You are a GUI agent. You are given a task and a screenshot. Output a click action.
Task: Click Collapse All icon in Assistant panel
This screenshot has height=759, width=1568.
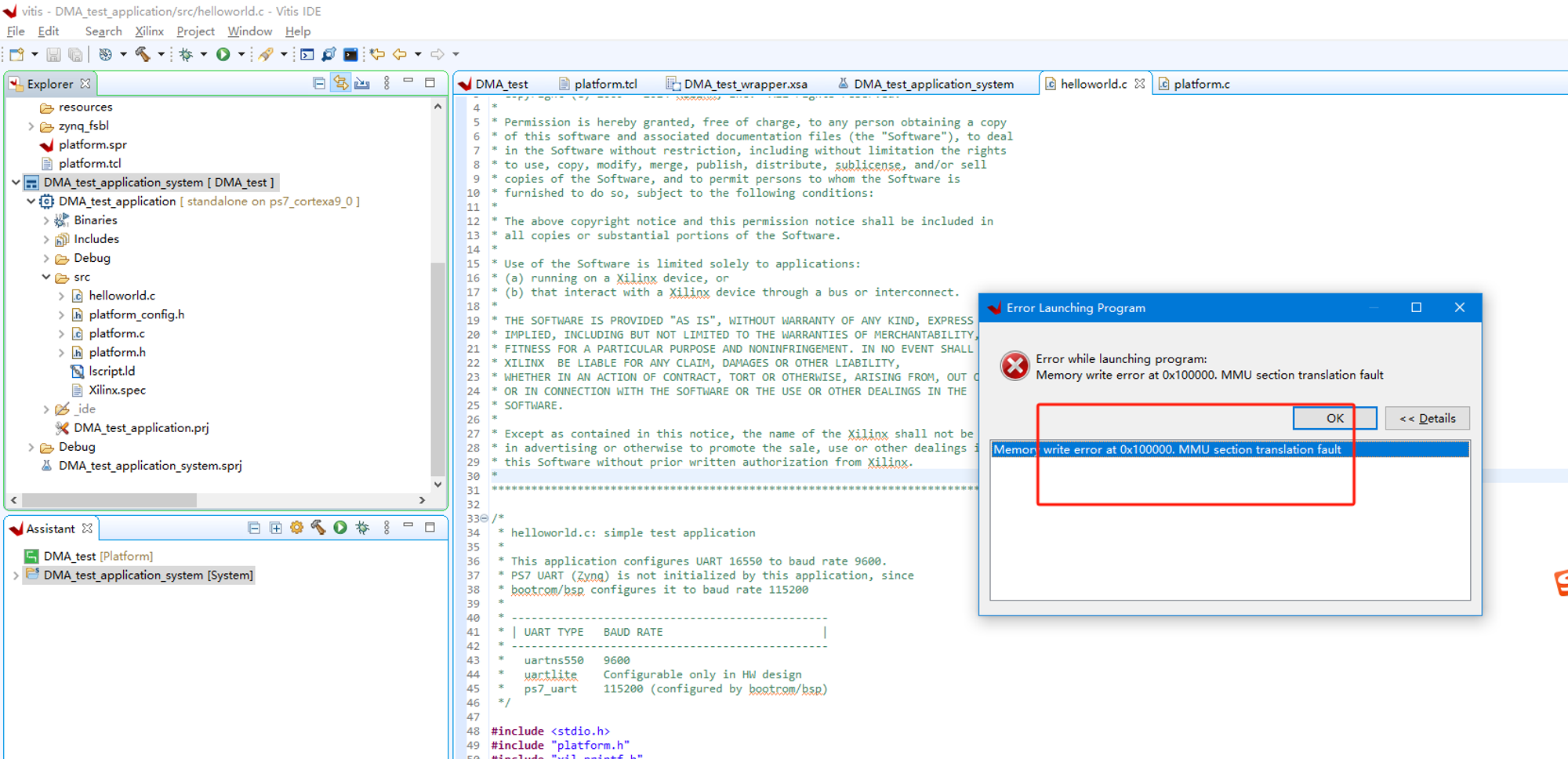coord(254,528)
